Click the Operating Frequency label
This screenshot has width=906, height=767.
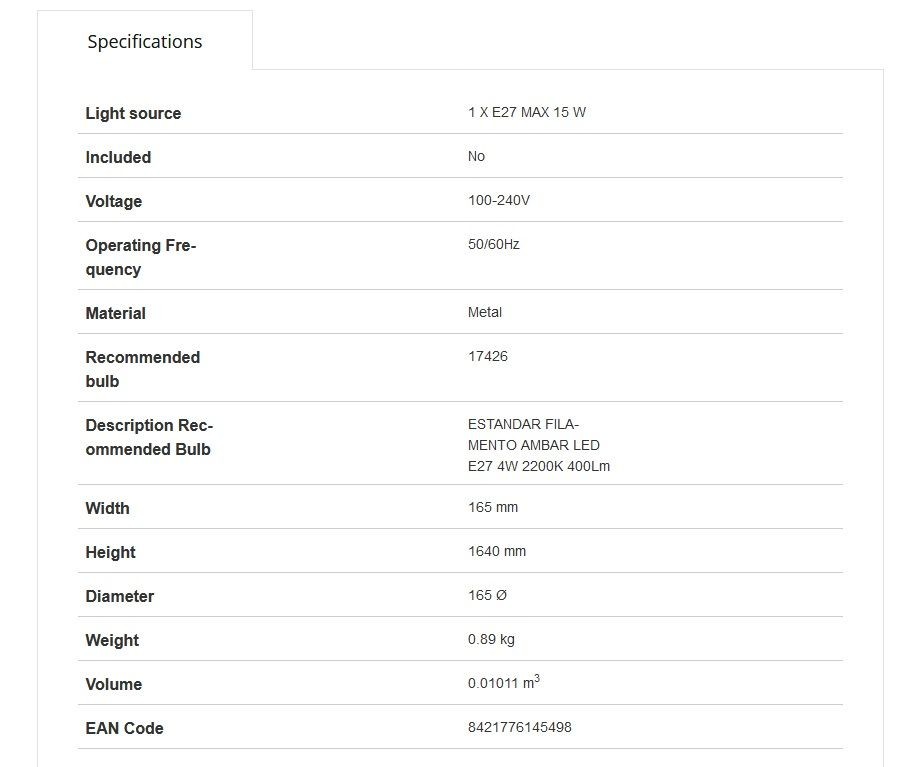(141, 257)
